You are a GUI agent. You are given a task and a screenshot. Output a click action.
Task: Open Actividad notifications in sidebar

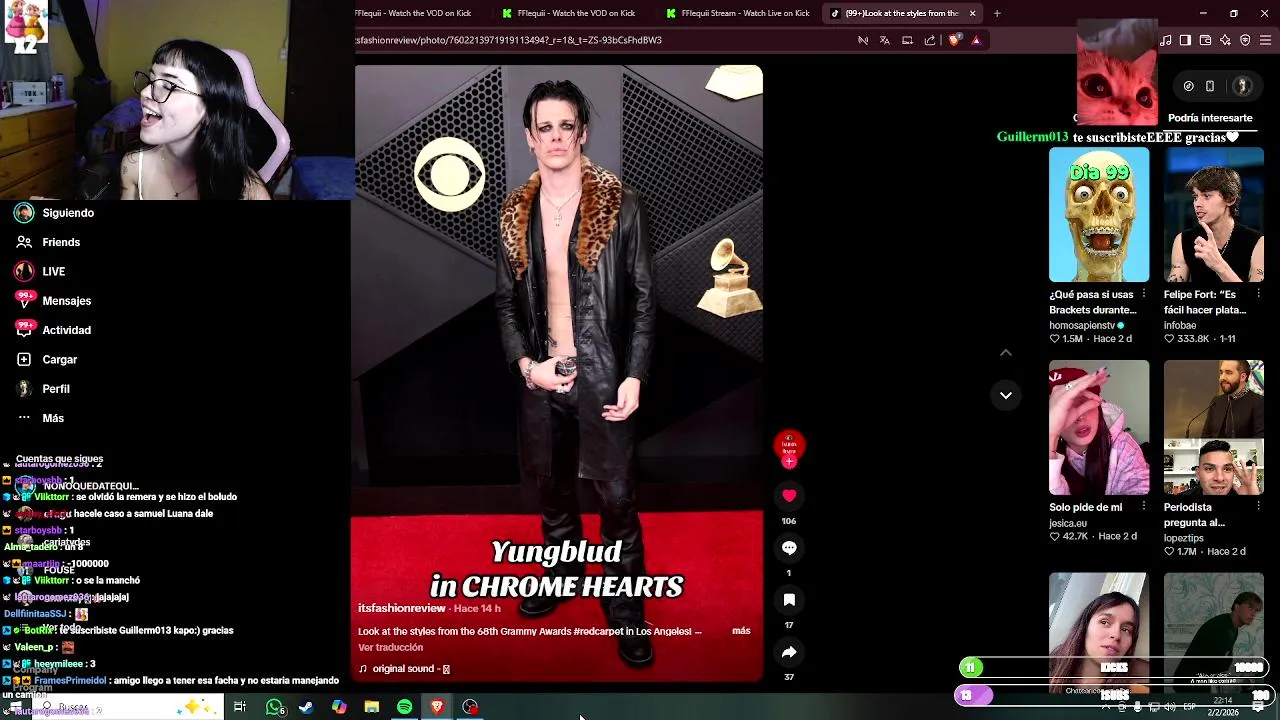click(x=53, y=330)
